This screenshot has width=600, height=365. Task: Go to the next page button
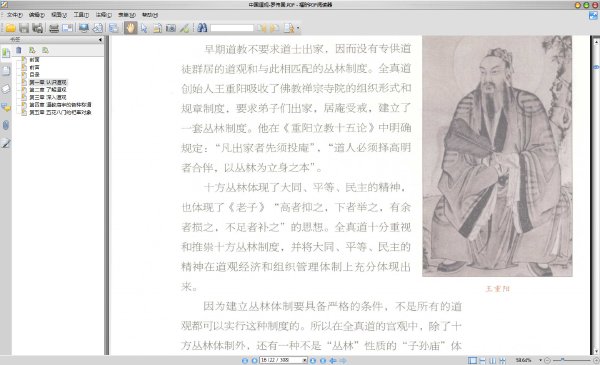(x=313, y=360)
